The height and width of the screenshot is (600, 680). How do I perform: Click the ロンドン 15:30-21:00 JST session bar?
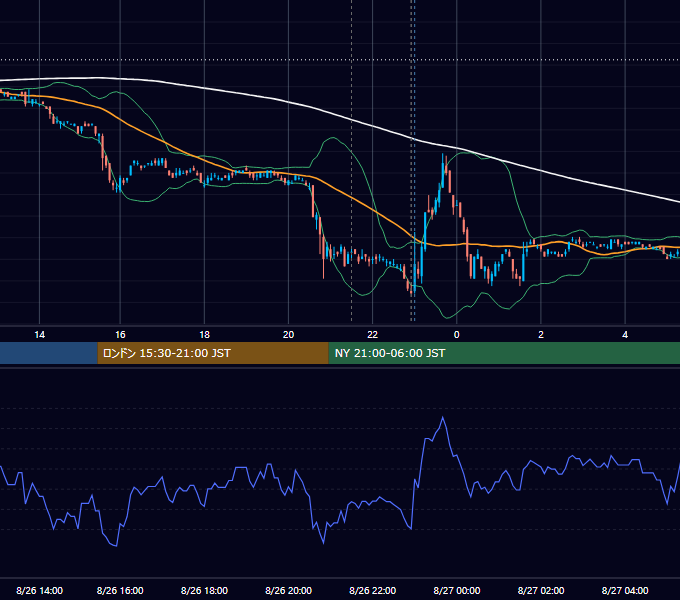click(x=213, y=353)
